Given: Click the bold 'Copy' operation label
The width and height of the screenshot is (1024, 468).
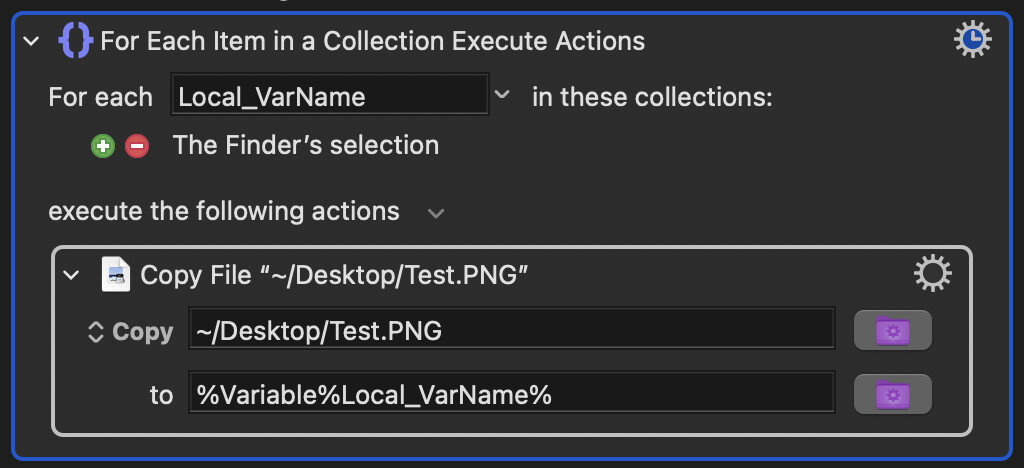Looking at the screenshot, I should tap(142, 332).
